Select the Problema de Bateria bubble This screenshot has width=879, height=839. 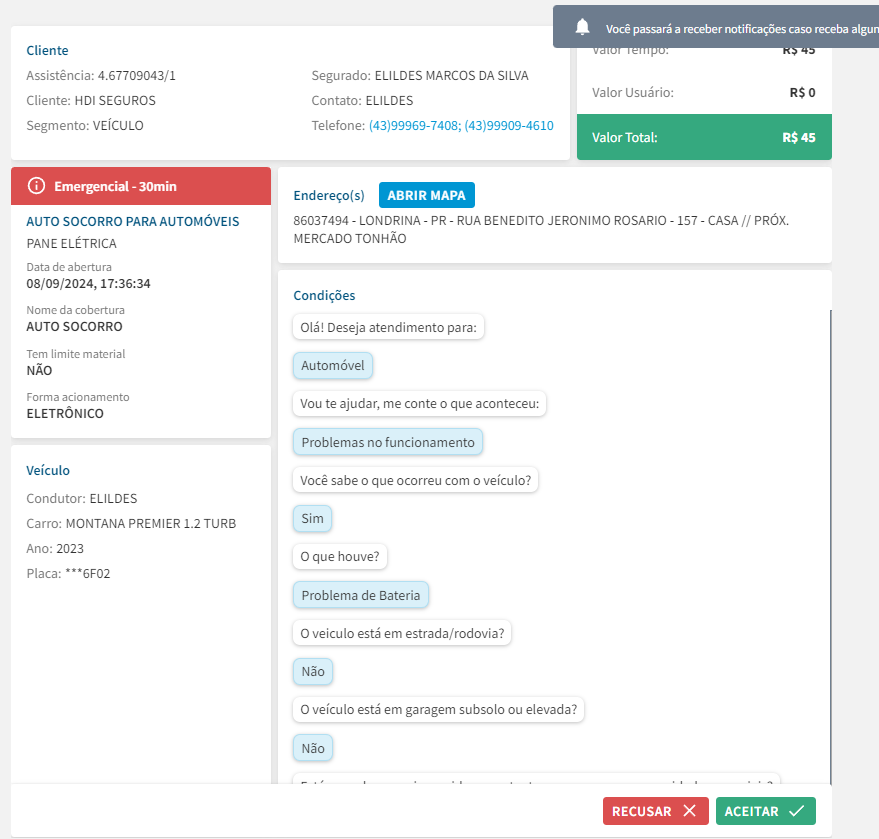(361, 595)
